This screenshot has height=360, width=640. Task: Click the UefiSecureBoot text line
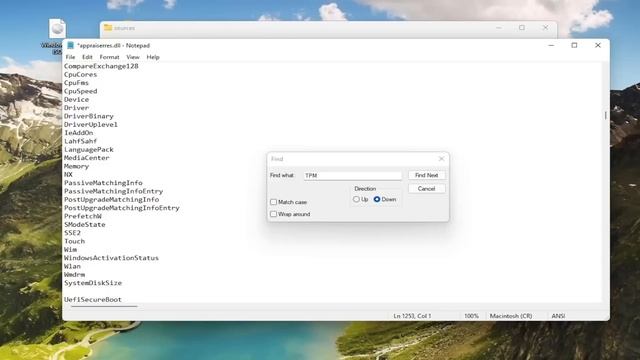(x=93, y=300)
